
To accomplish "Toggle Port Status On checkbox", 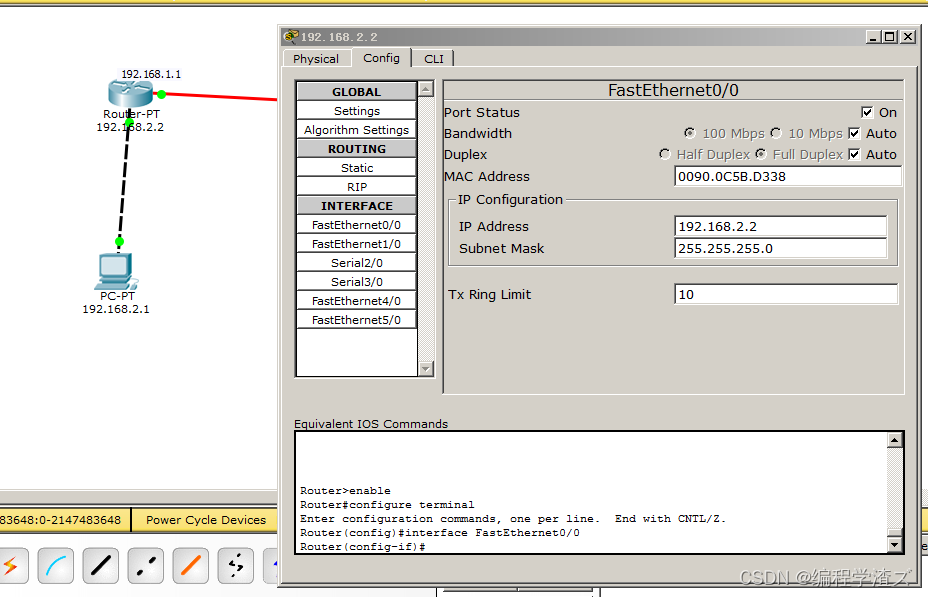I will [x=867, y=113].
